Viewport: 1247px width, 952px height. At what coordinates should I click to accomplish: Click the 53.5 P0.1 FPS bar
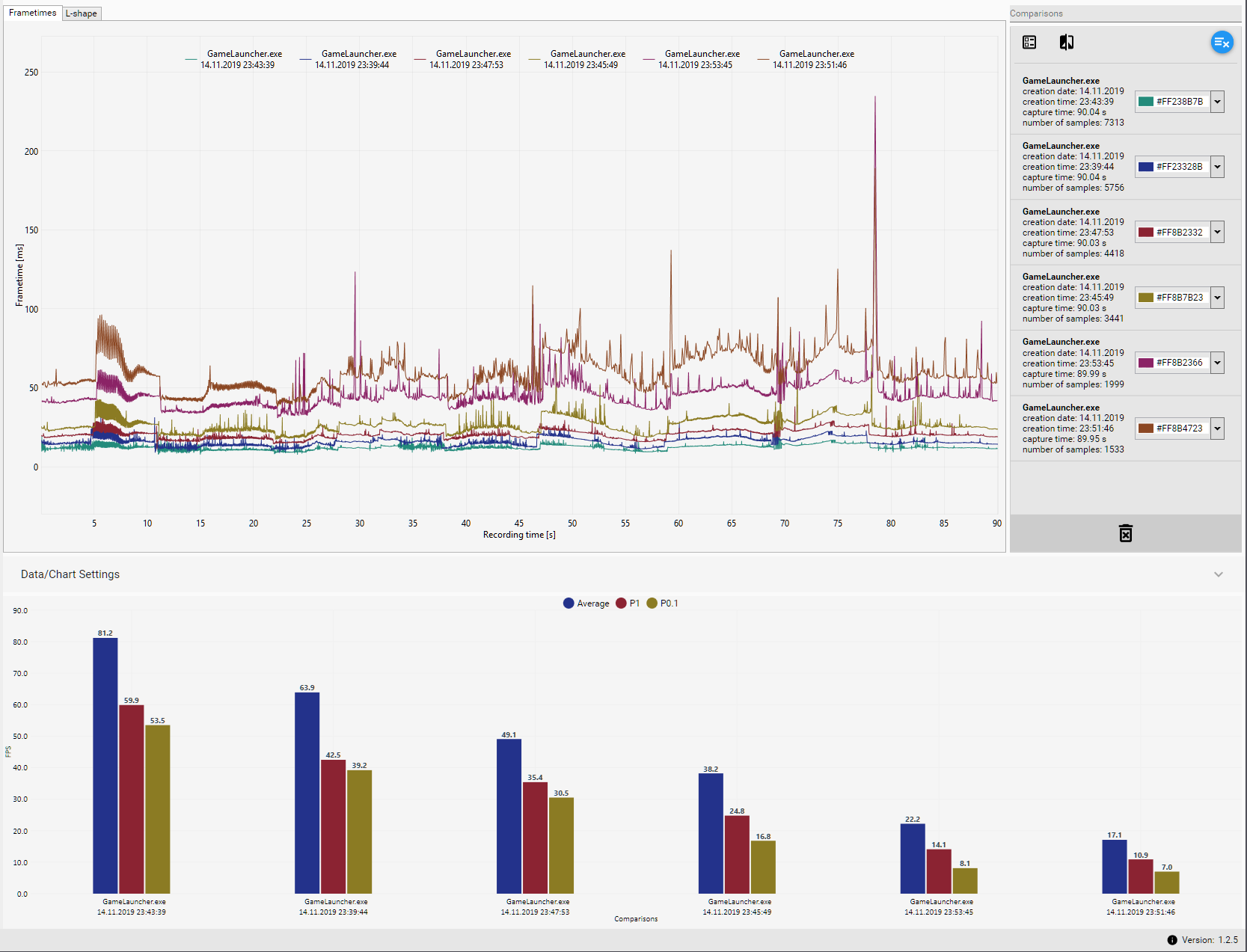[x=158, y=809]
